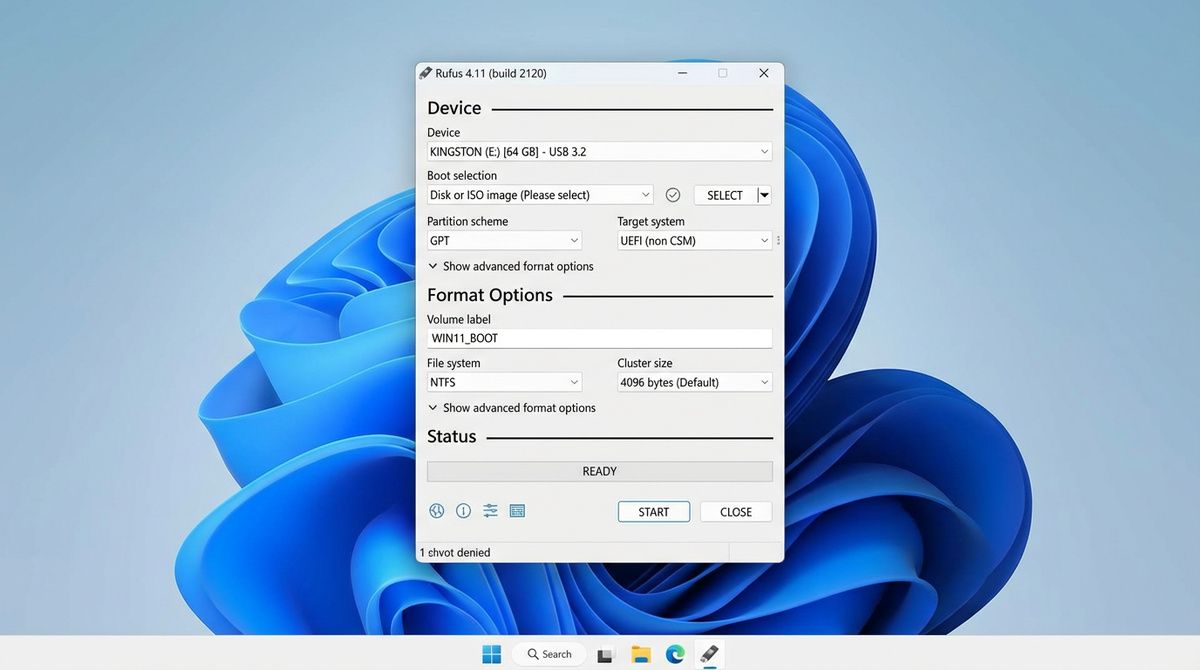This screenshot has width=1200, height=670.
Task: Open the Partition scheme GPT dropdown
Action: [504, 241]
